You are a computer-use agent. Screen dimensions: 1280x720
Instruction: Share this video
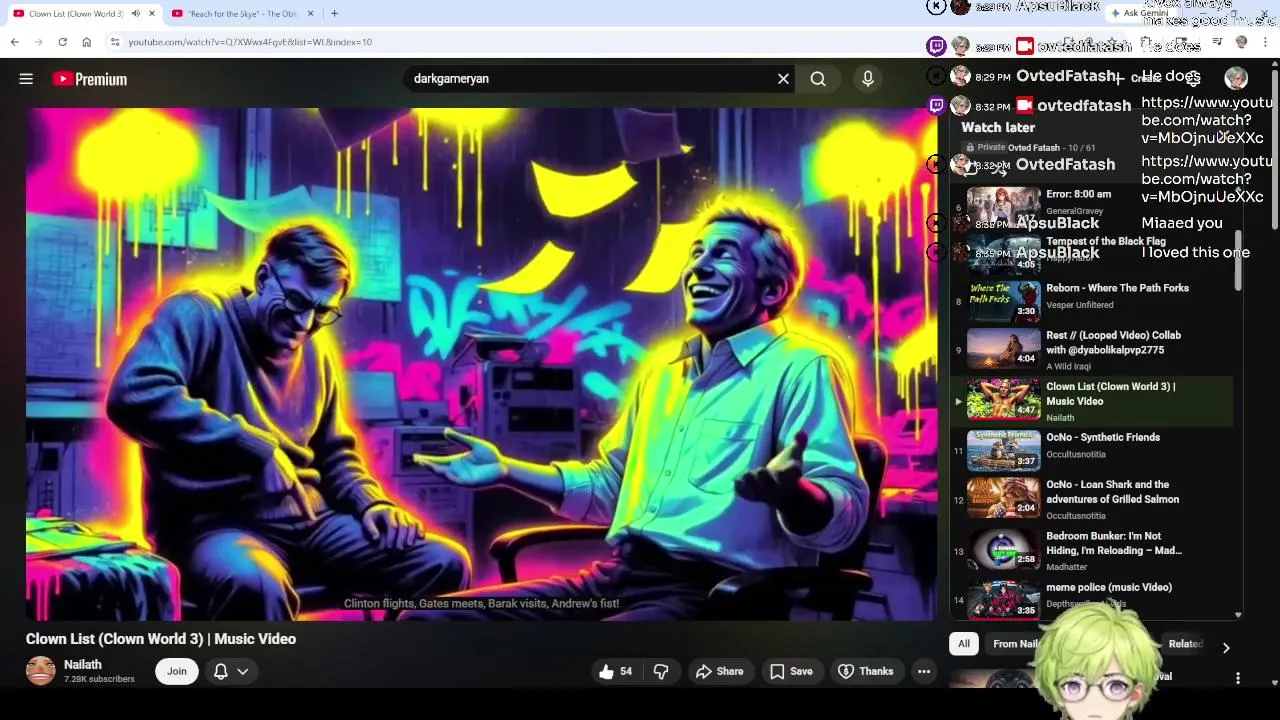[720, 672]
